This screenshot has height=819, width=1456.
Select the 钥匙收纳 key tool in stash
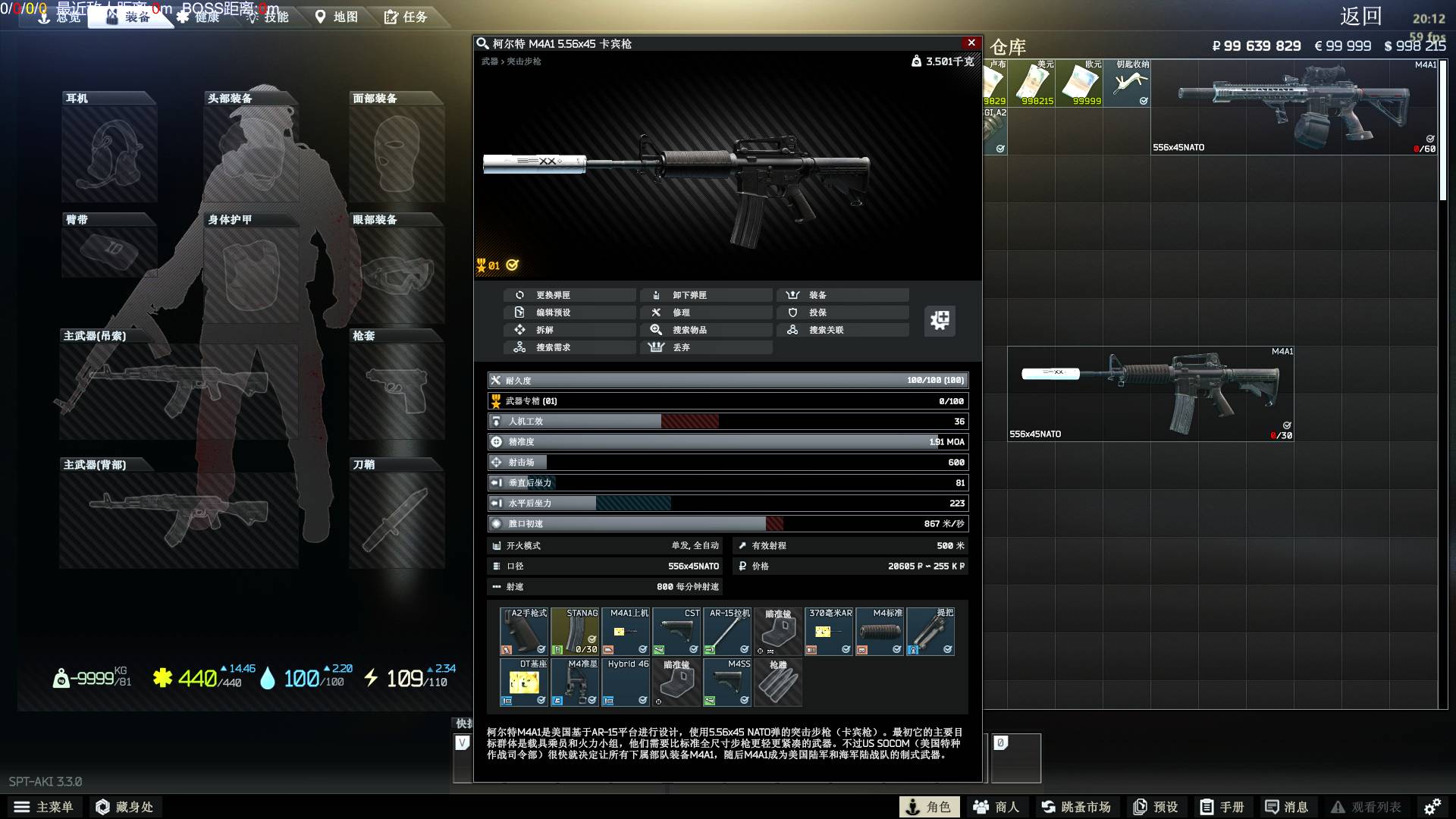click(x=1127, y=83)
